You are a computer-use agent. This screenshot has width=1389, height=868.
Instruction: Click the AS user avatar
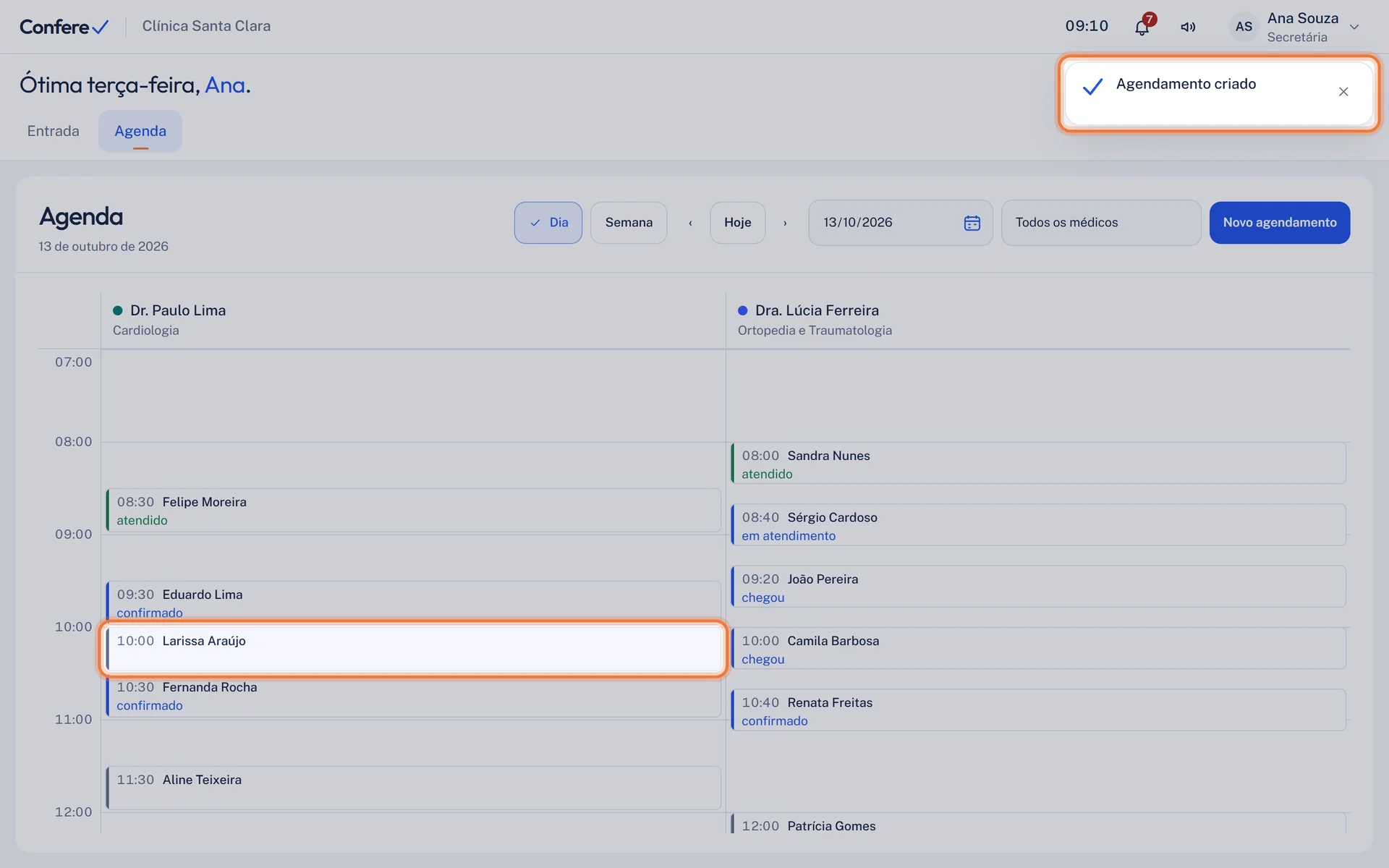pyautogui.click(x=1244, y=27)
